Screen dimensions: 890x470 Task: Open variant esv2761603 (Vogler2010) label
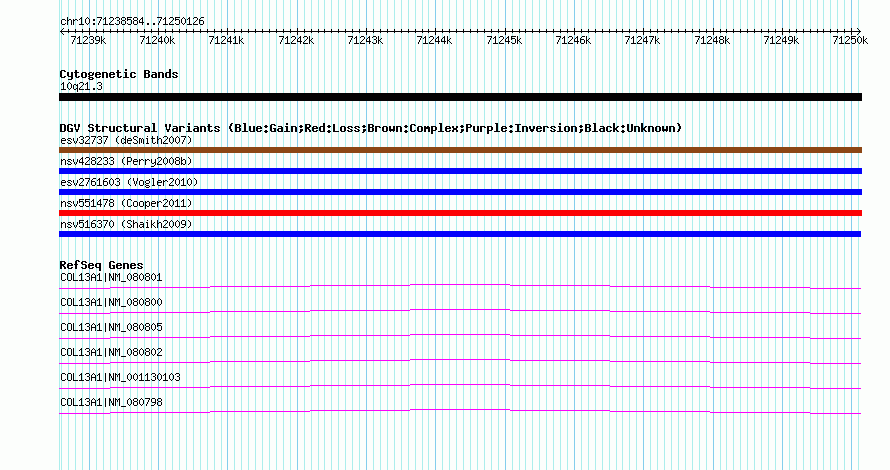(129, 182)
